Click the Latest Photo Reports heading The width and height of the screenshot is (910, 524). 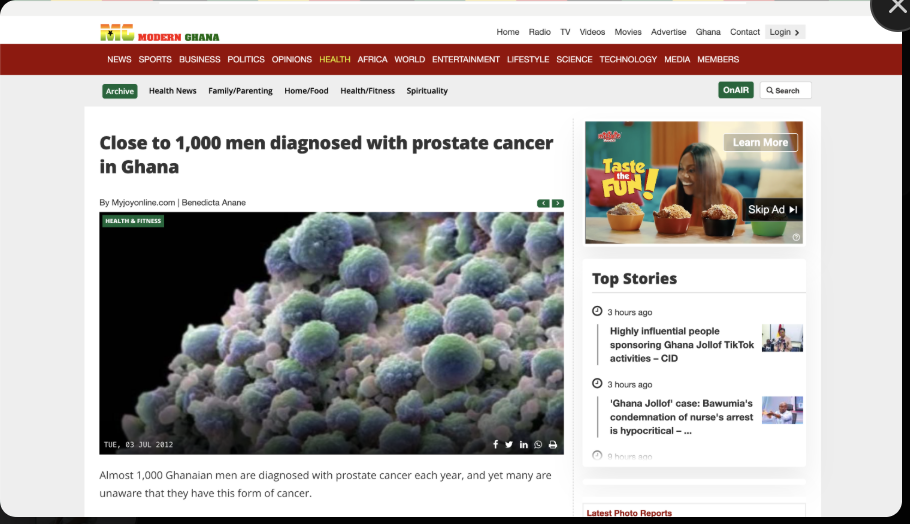pyautogui.click(x=629, y=513)
